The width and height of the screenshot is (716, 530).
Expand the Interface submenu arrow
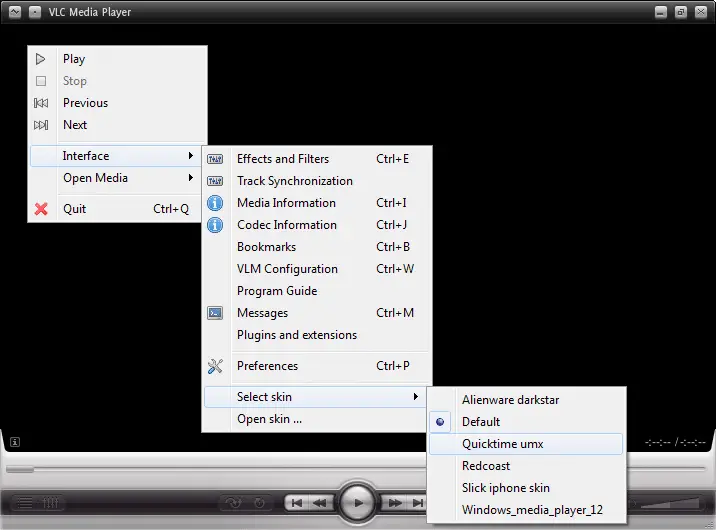(191, 156)
